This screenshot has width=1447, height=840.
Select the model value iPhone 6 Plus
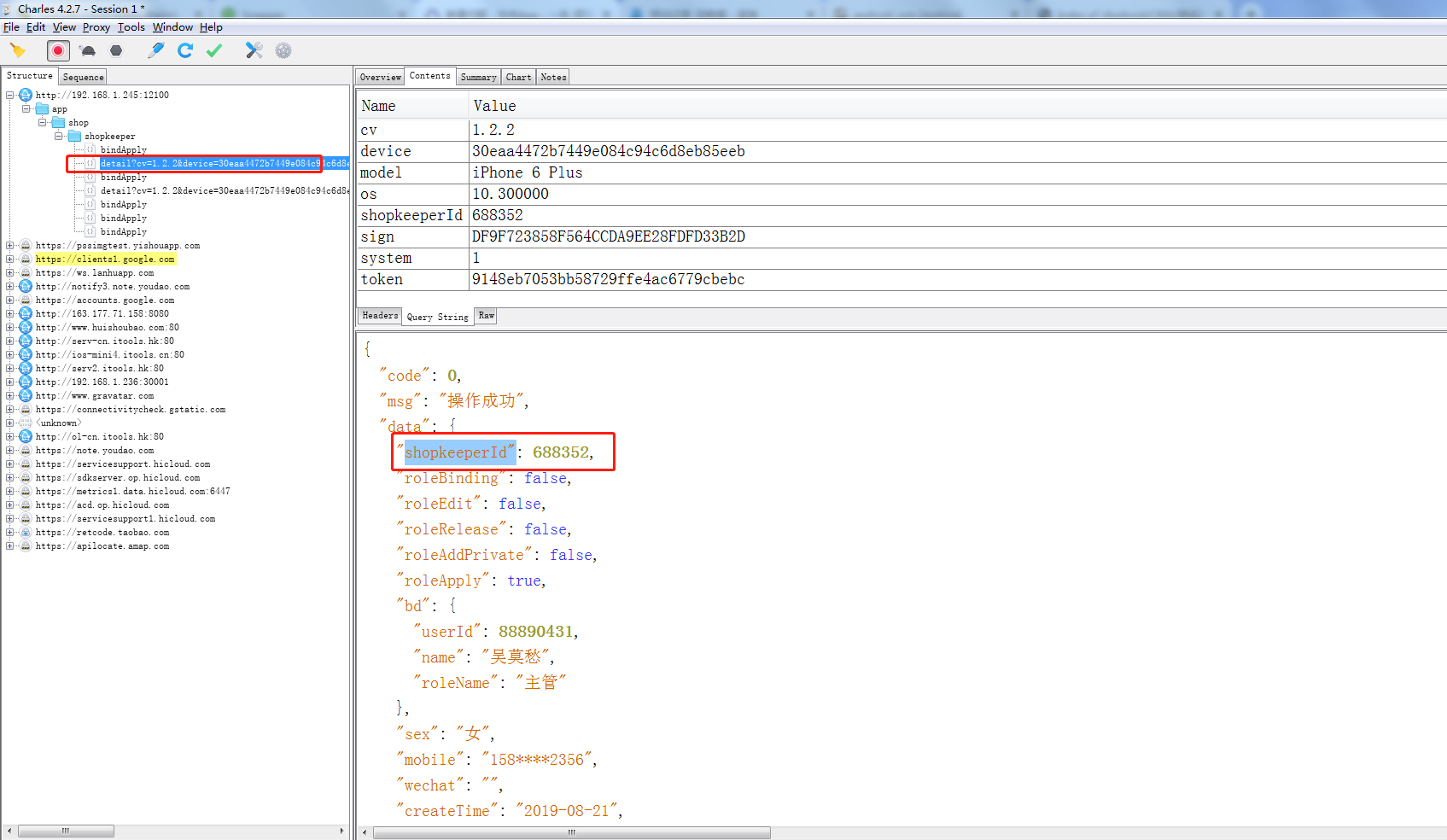tap(527, 172)
